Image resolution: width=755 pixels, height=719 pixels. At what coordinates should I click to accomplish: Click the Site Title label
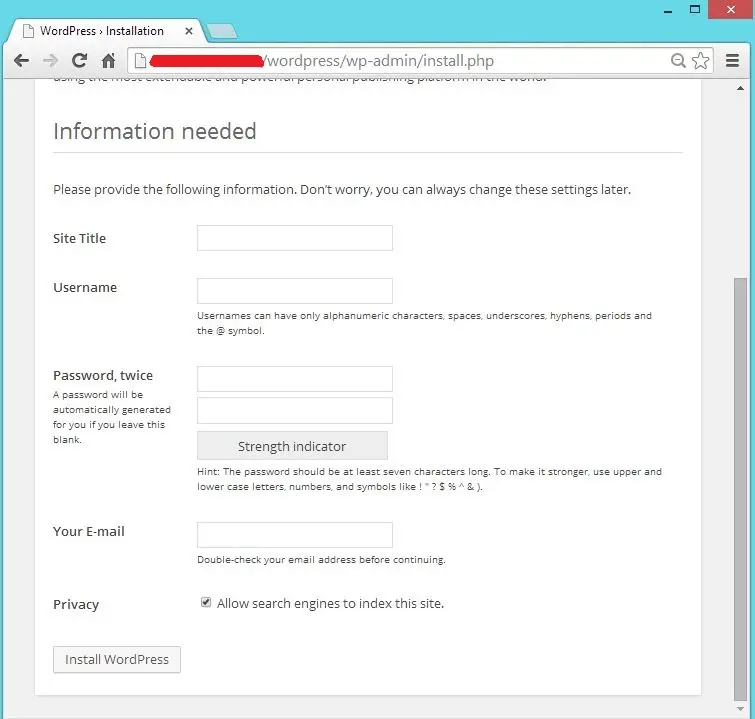[79, 238]
